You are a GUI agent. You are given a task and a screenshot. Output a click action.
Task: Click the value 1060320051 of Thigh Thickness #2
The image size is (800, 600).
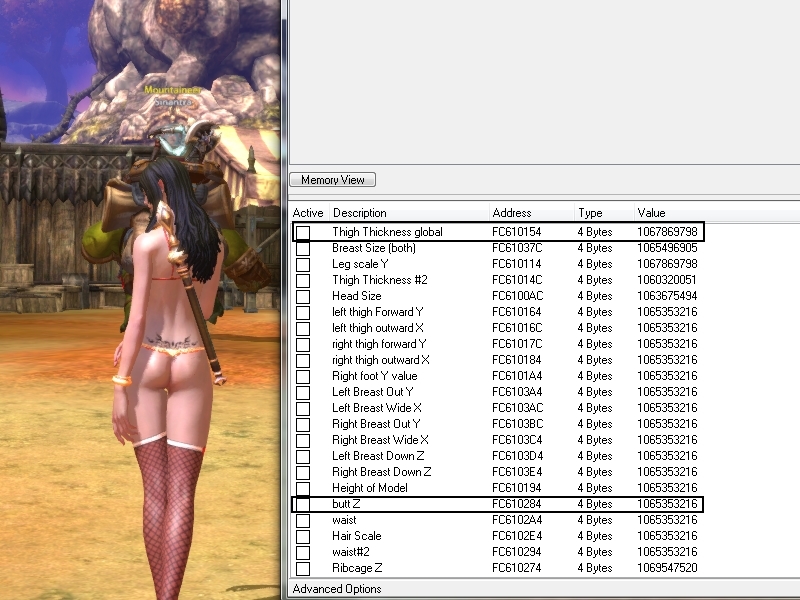click(667, 280)
